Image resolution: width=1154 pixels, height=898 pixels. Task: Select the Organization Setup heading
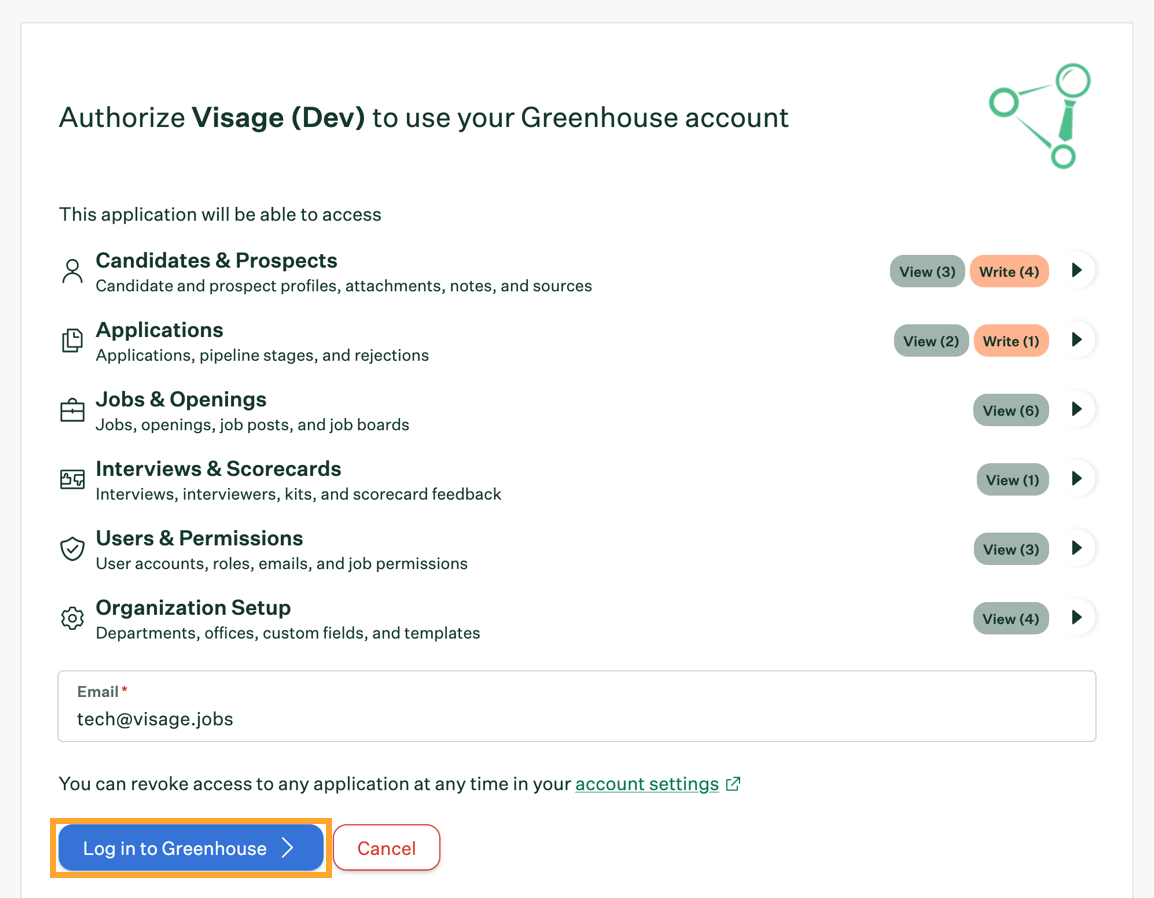194,608
